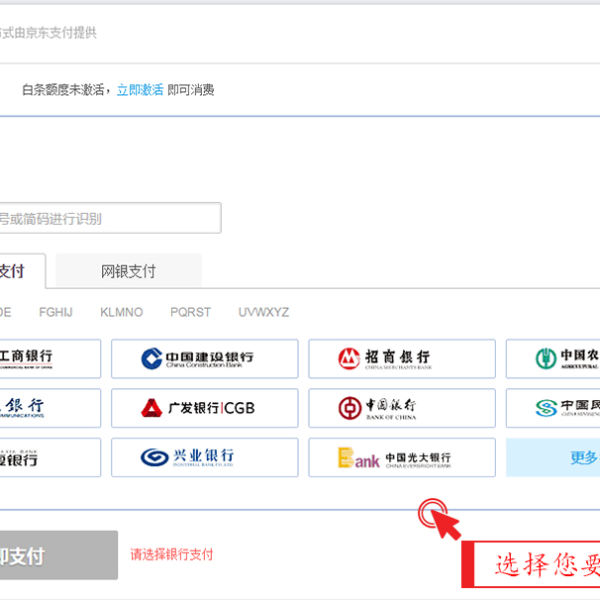Select ICBC 工商银行 option
This screenshot has width=600, height=600.
pyautogui.click(x=50, y=359)
